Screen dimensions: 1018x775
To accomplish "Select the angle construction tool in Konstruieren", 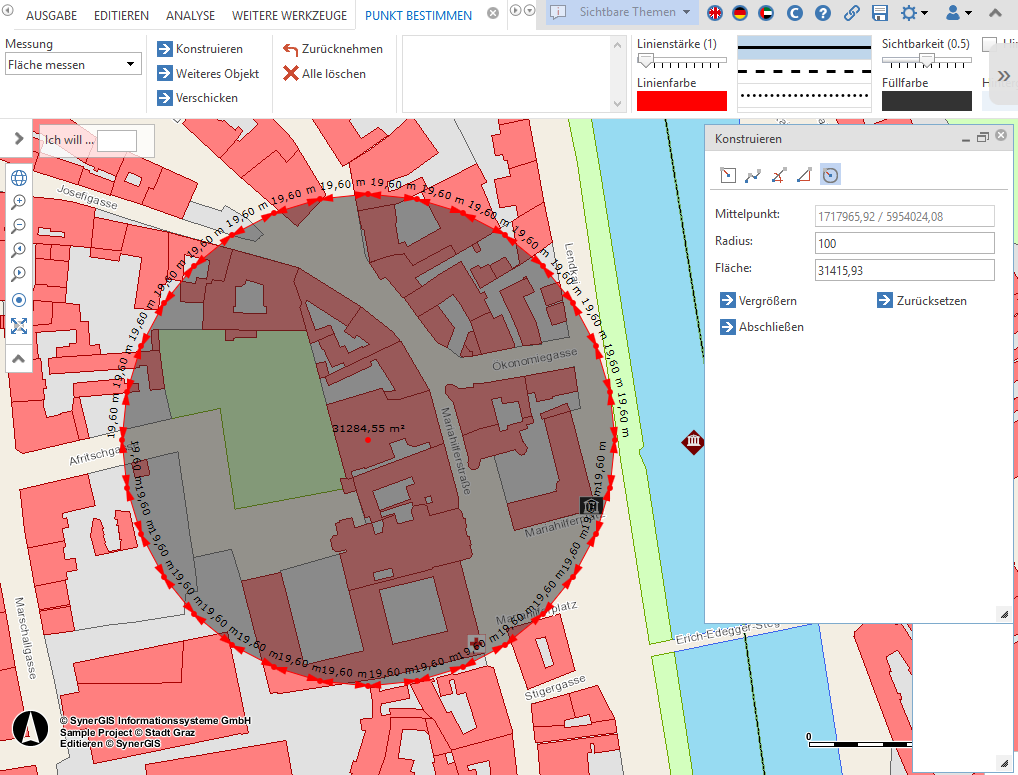I will click(x=805, y=175).
